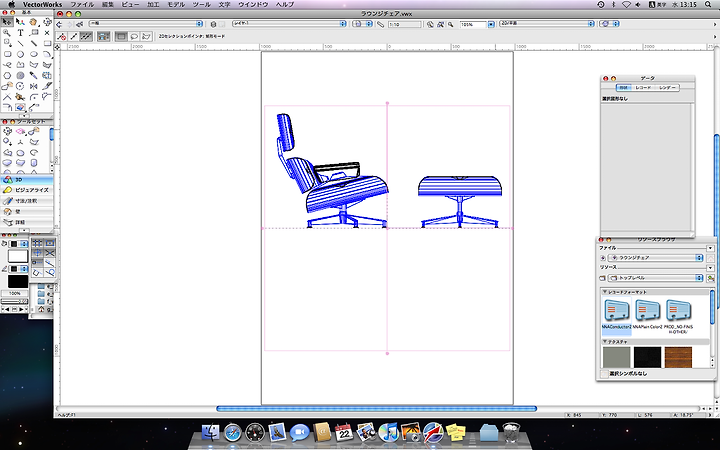The image size is (720, 450).
Task: Open the class dropdown in view bar
Action: [146, 23]
